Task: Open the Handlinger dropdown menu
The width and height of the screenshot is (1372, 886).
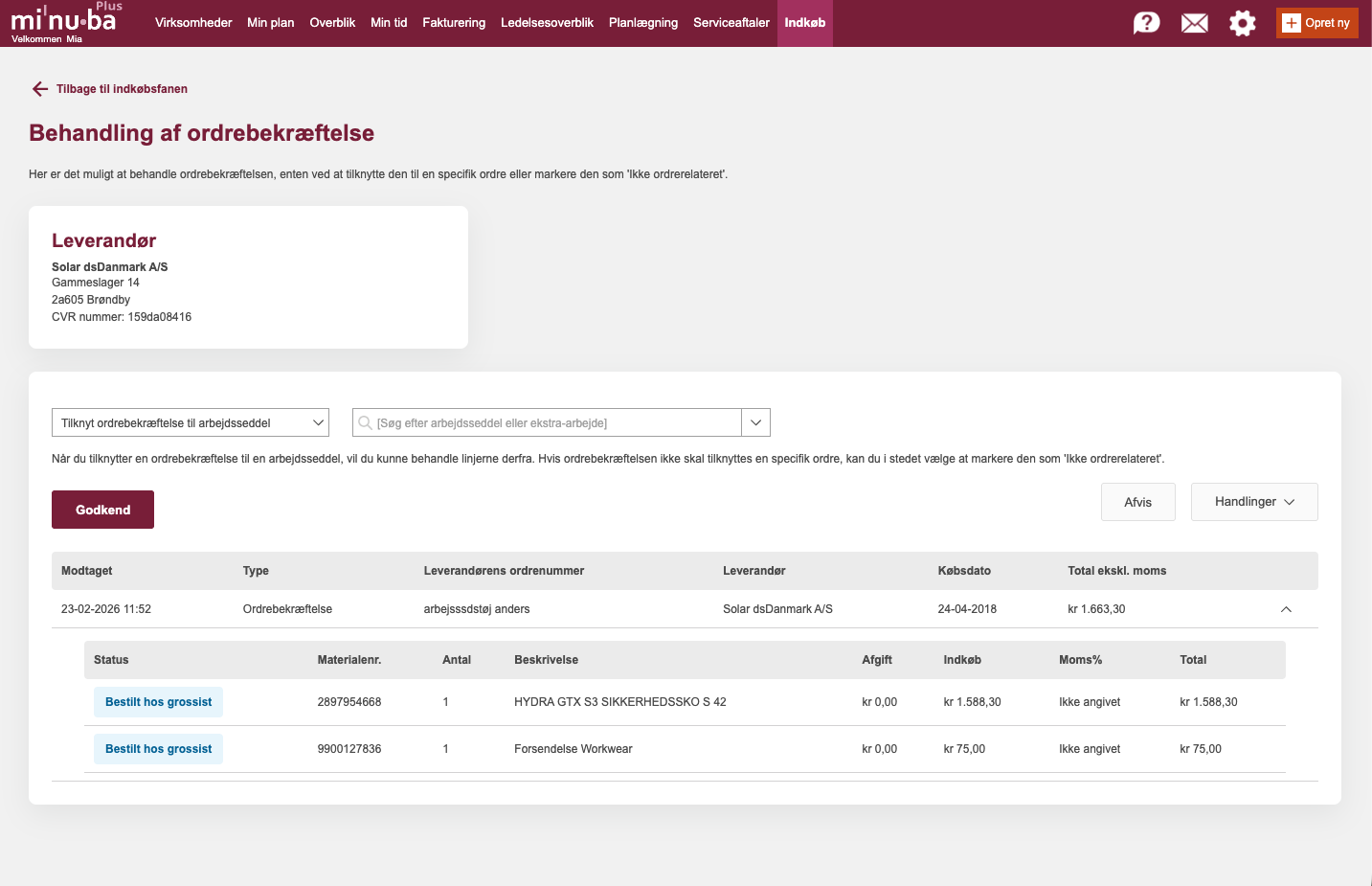Action: [x=1253, y=502]
